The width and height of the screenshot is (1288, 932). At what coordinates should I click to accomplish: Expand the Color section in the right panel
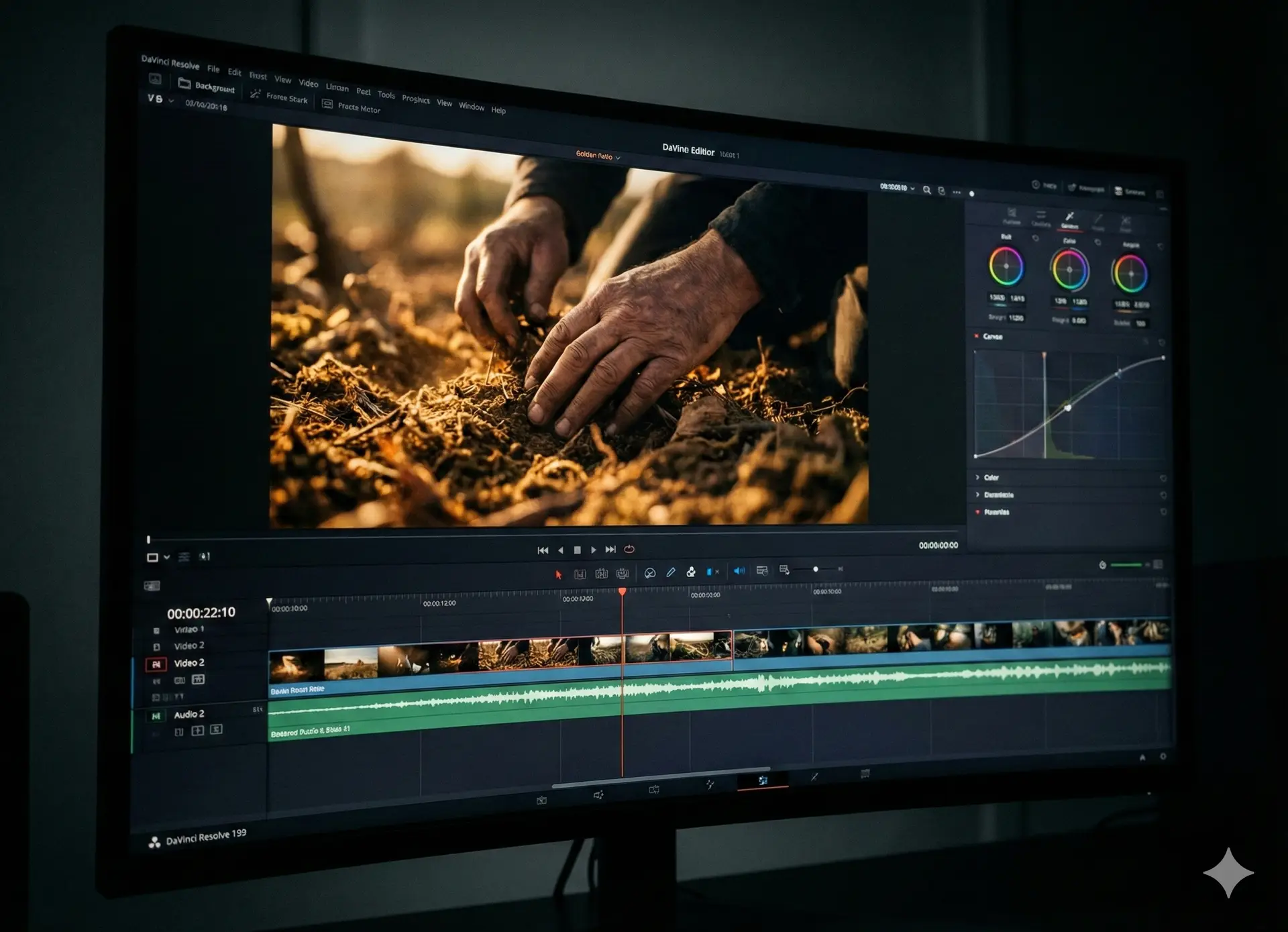click(991, 478)
